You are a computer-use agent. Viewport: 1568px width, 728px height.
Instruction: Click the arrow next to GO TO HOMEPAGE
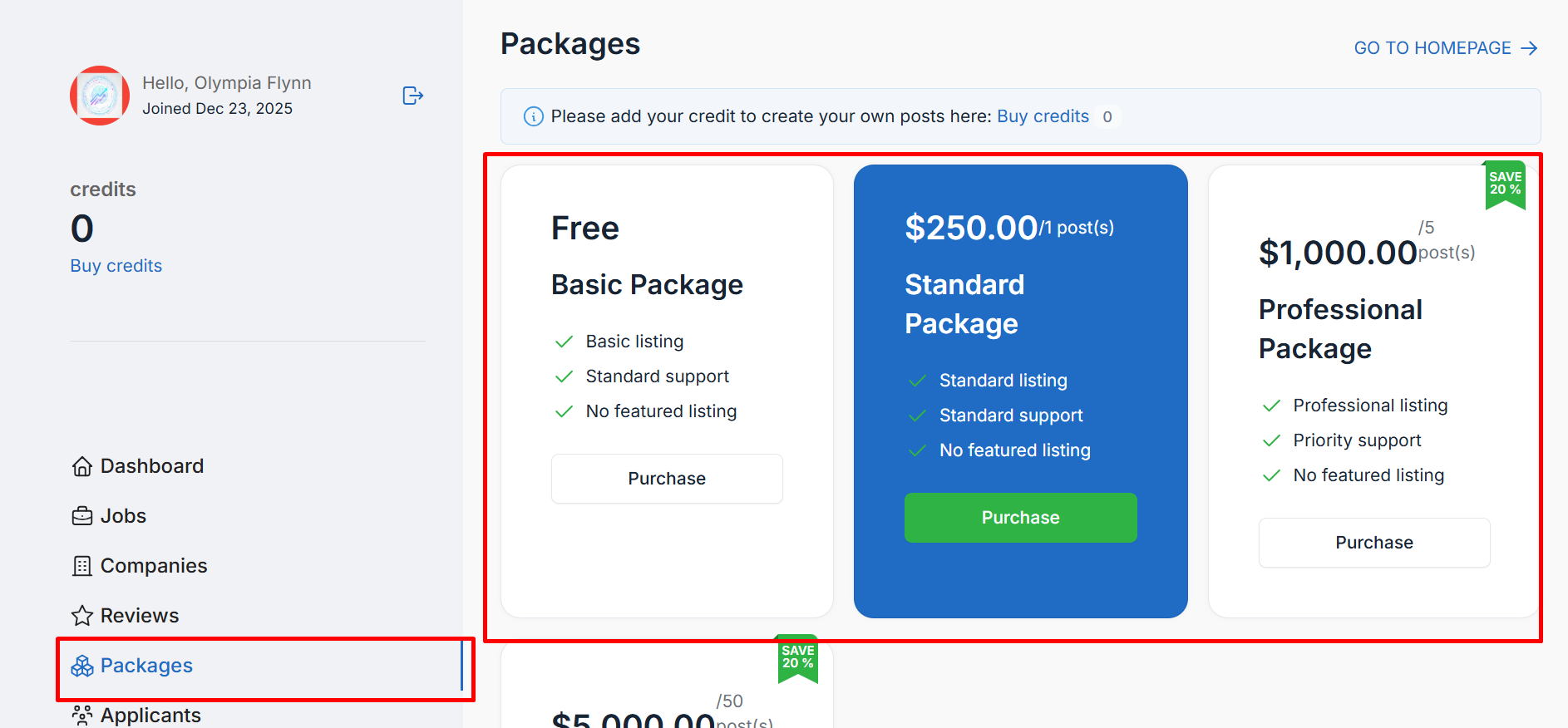click(x=1529, y=48)
